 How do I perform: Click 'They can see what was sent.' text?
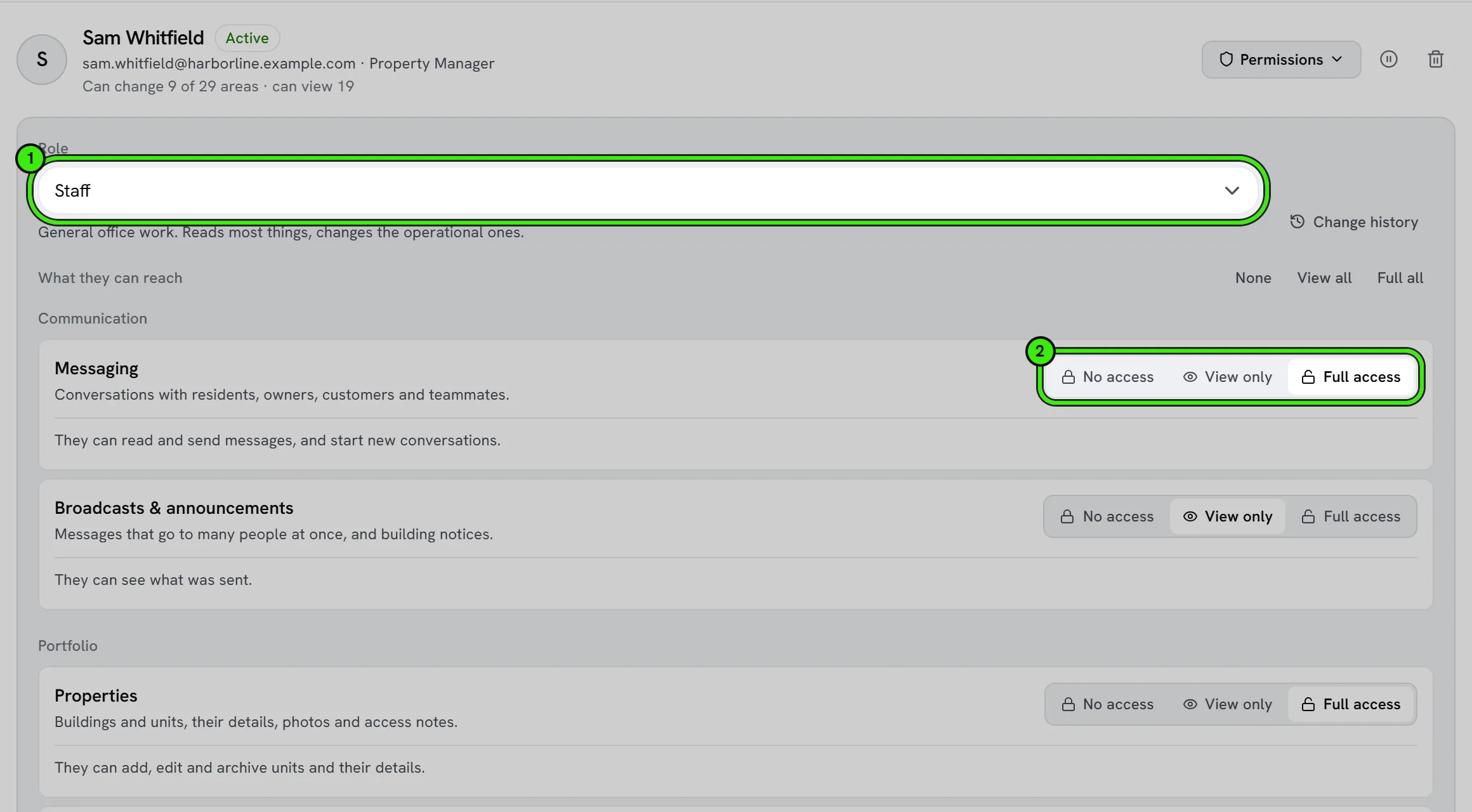click(x=153, y=580)
